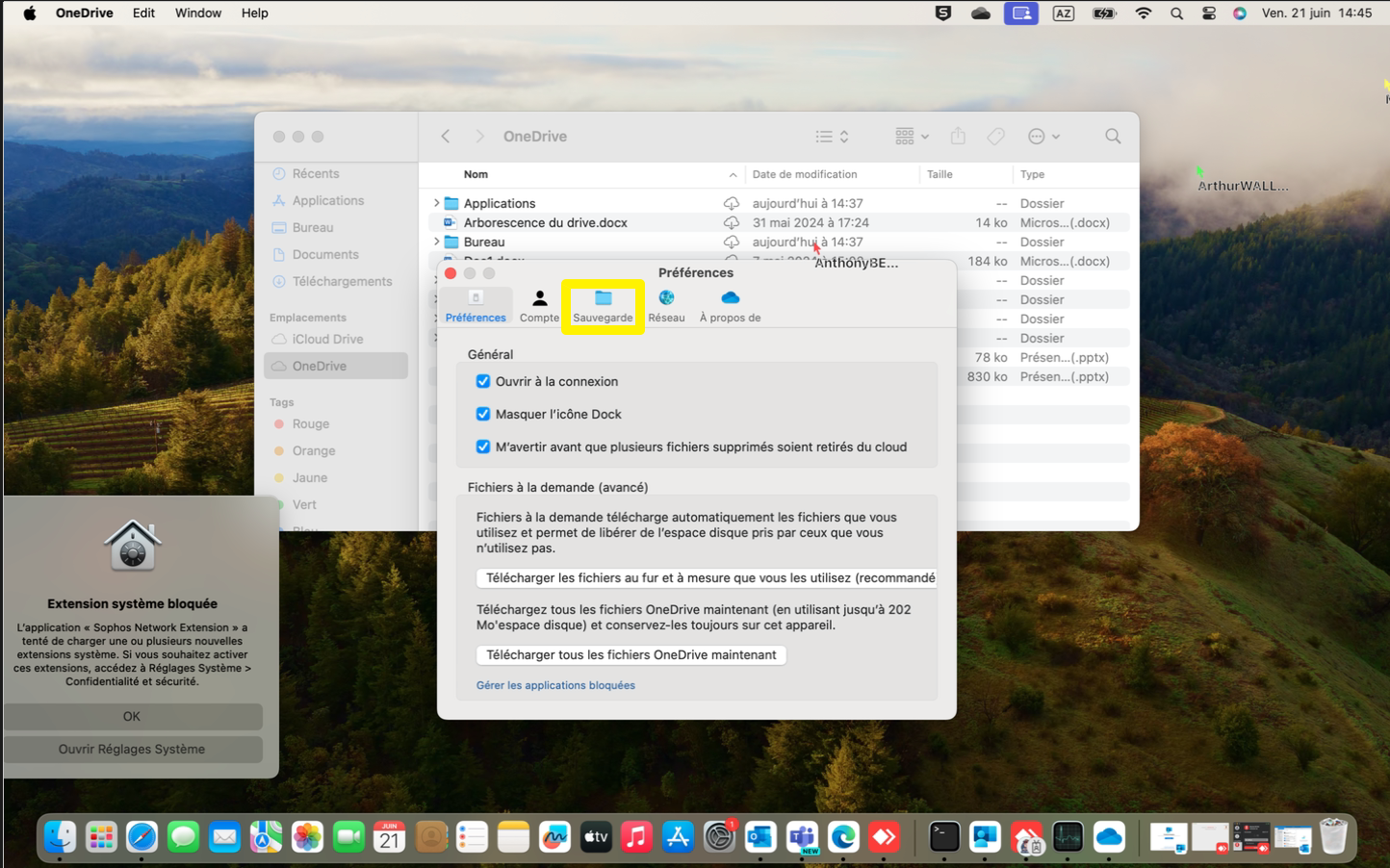
Task: Open System Settings from the Dock
Action: click(719, 836)
